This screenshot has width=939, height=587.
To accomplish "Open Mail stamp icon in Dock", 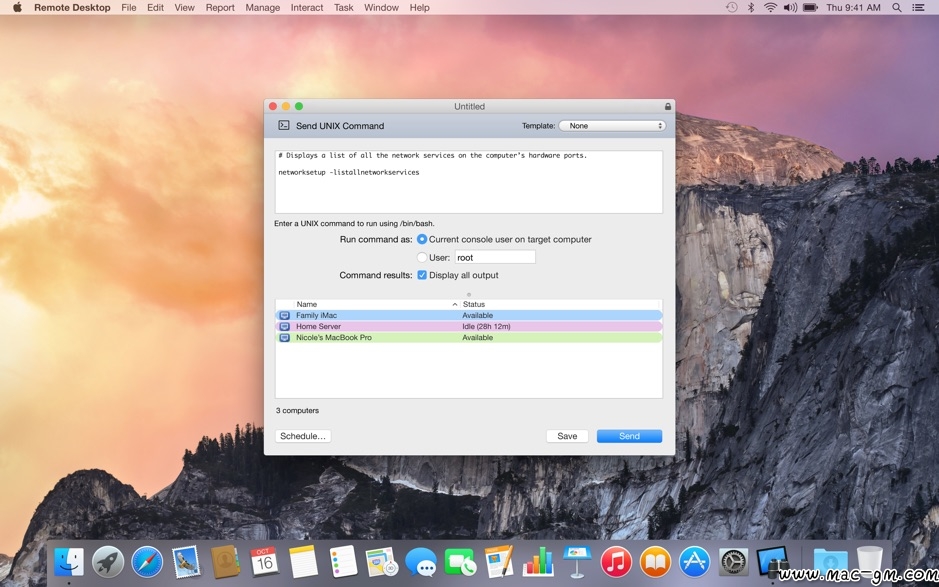I will pos(186,562).
